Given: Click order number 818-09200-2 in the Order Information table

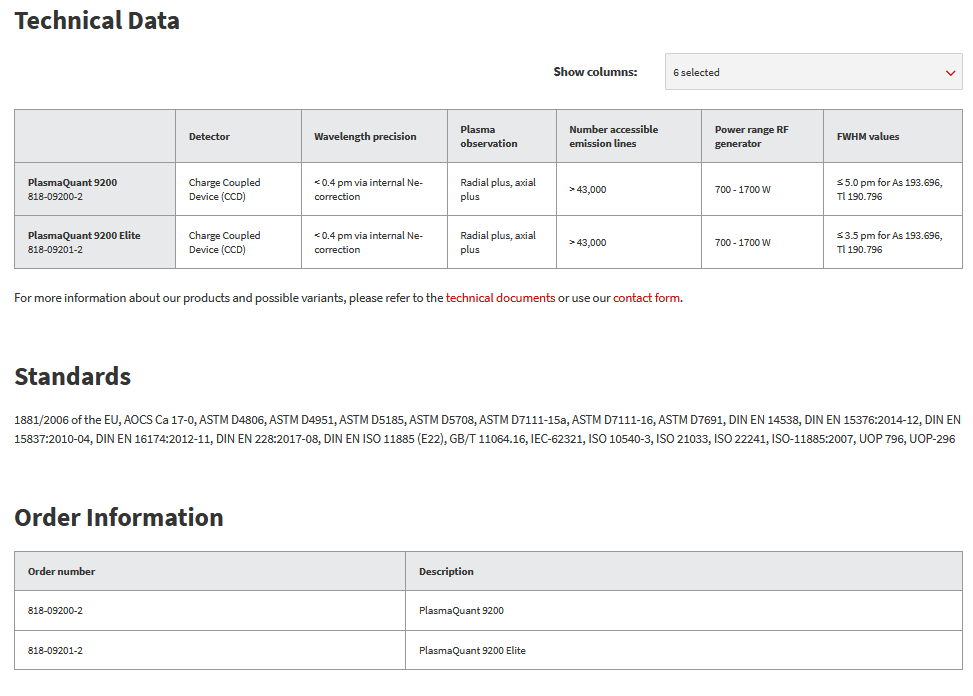Looking at the screenshot, I should tap(55, 610).
